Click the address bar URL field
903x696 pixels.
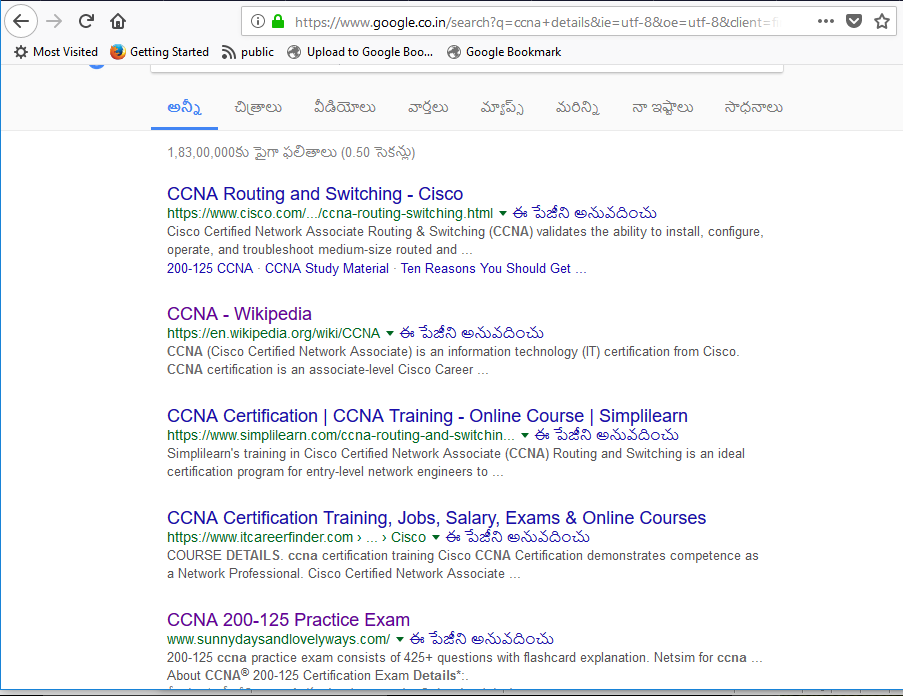(x=536, y=22)
